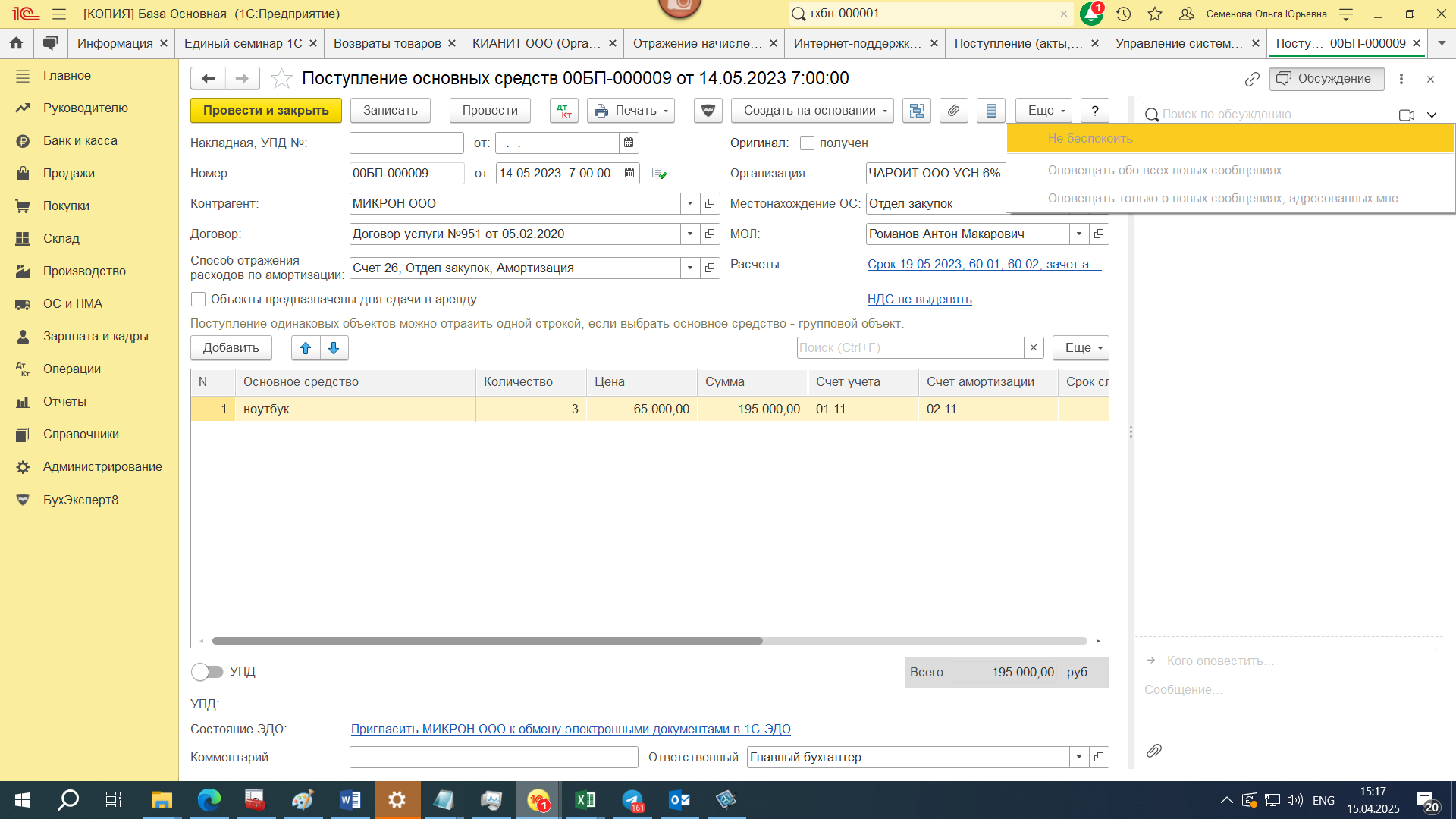Toggle Оригинал получен checkbox
The image size is (1456, 819).
pos(807,143)
